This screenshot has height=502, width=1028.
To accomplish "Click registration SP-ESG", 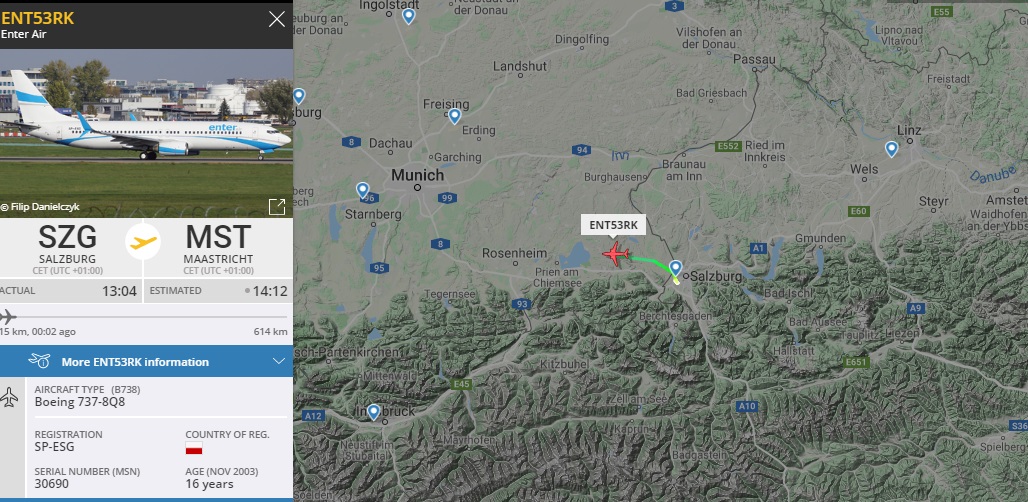I will pos(54,447).
